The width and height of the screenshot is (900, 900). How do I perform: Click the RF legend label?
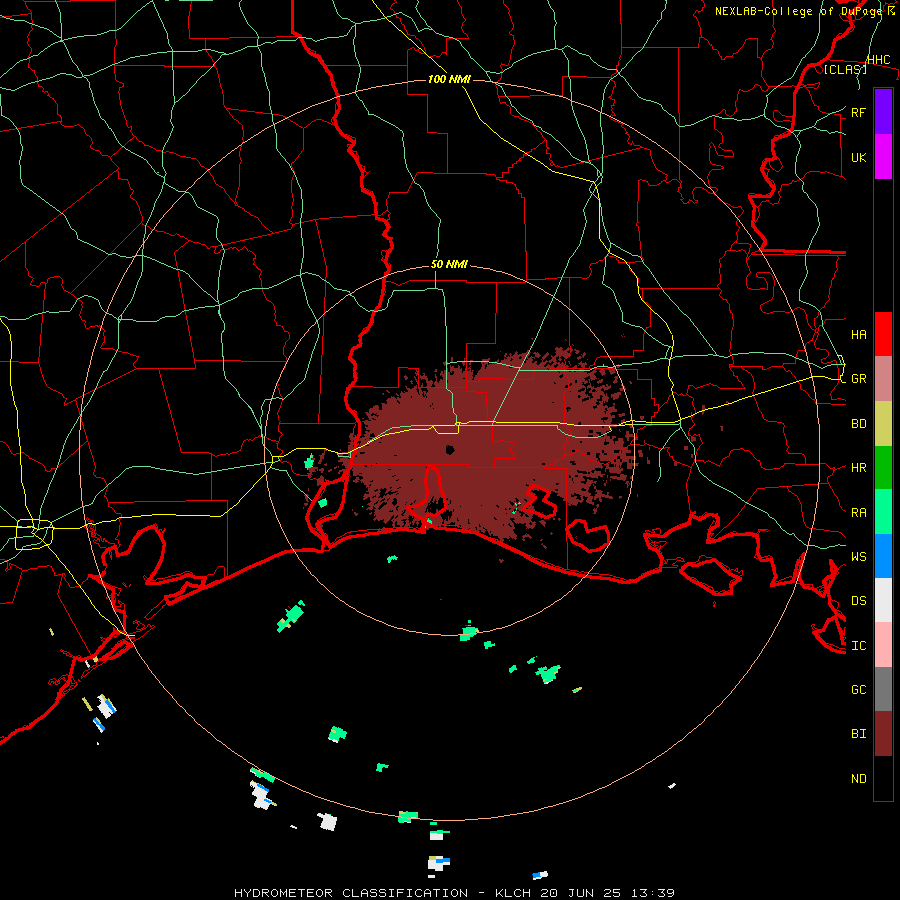[x=858, y=112]
